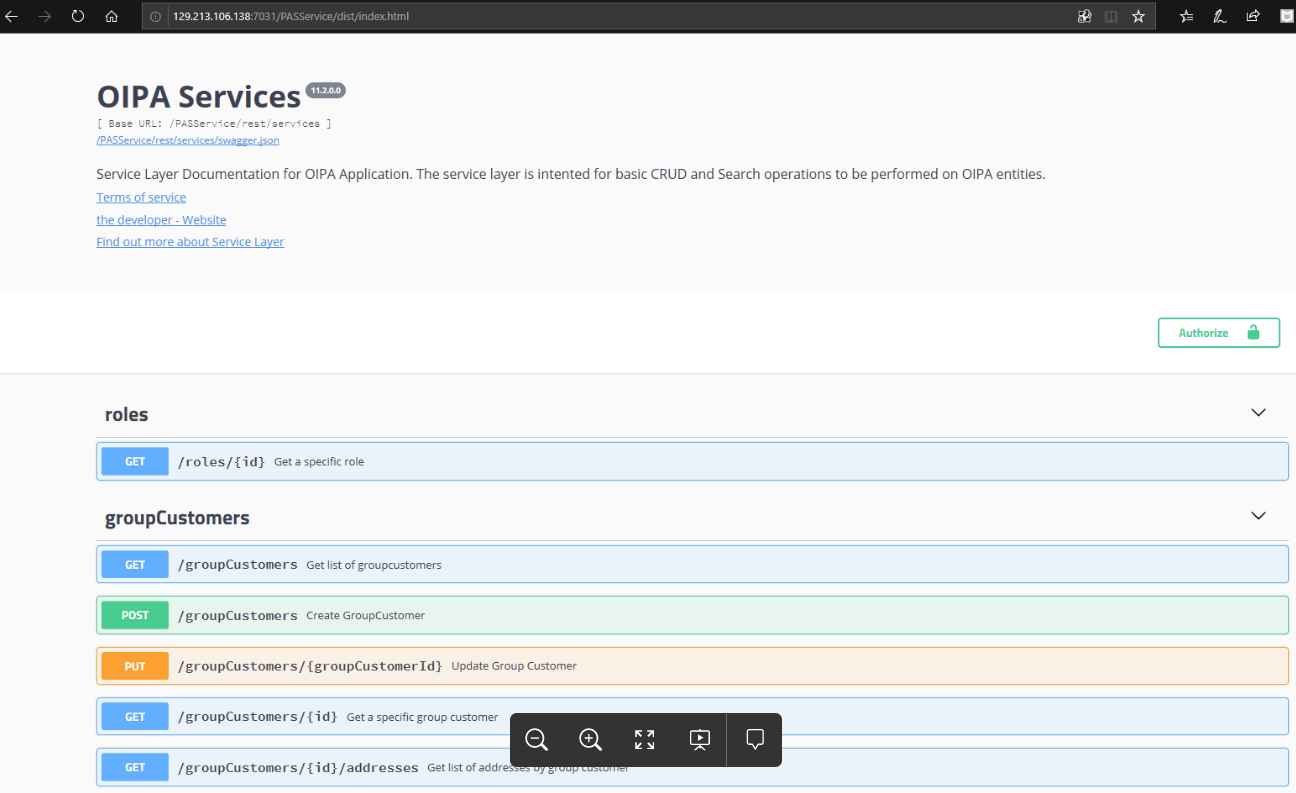Viewport: 1296px width, 793px height.
Task: Start presentation mode icon
Action: [699, 740]
